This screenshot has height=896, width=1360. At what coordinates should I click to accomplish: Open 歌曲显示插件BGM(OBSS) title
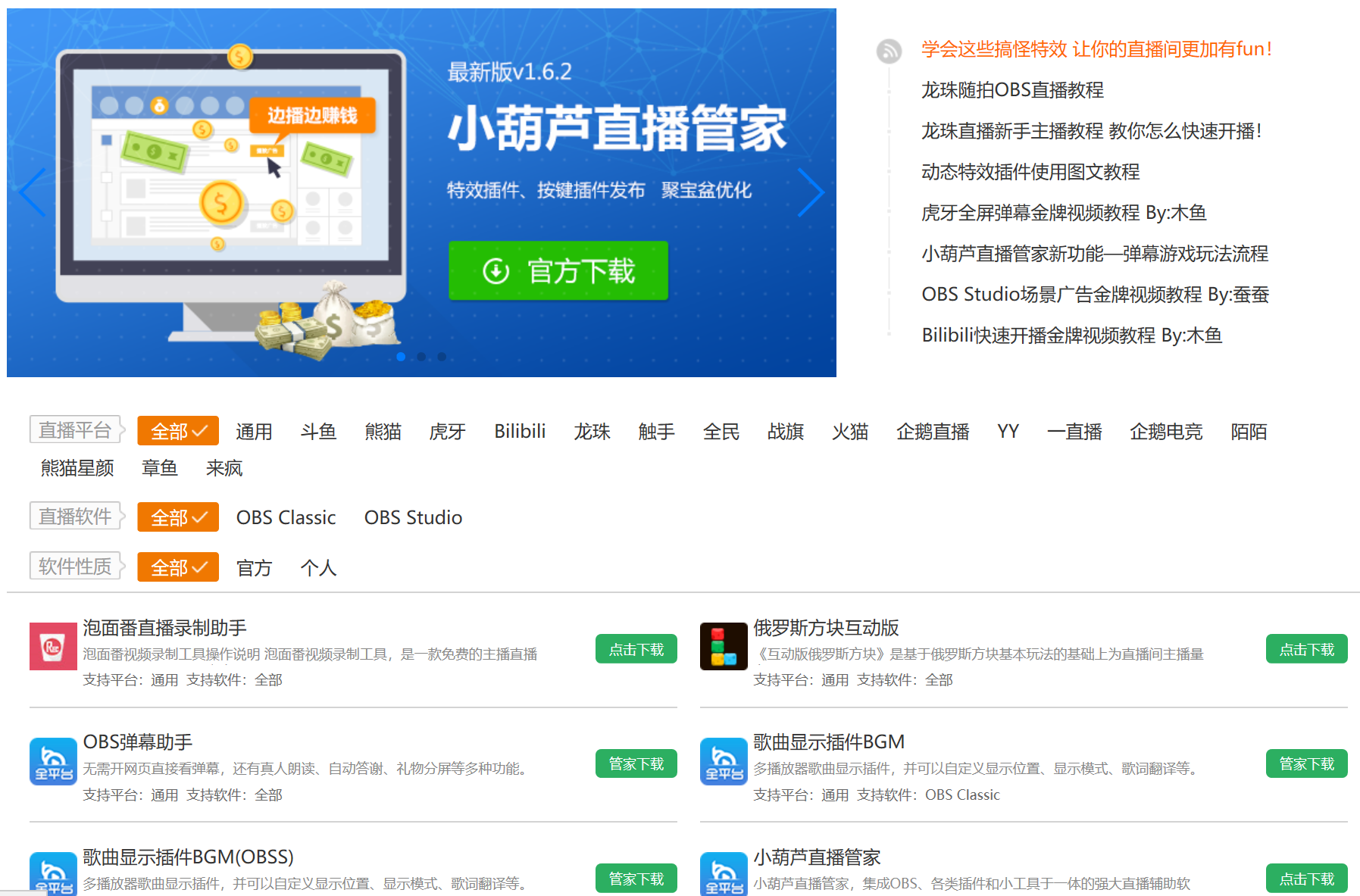[188, 857]
